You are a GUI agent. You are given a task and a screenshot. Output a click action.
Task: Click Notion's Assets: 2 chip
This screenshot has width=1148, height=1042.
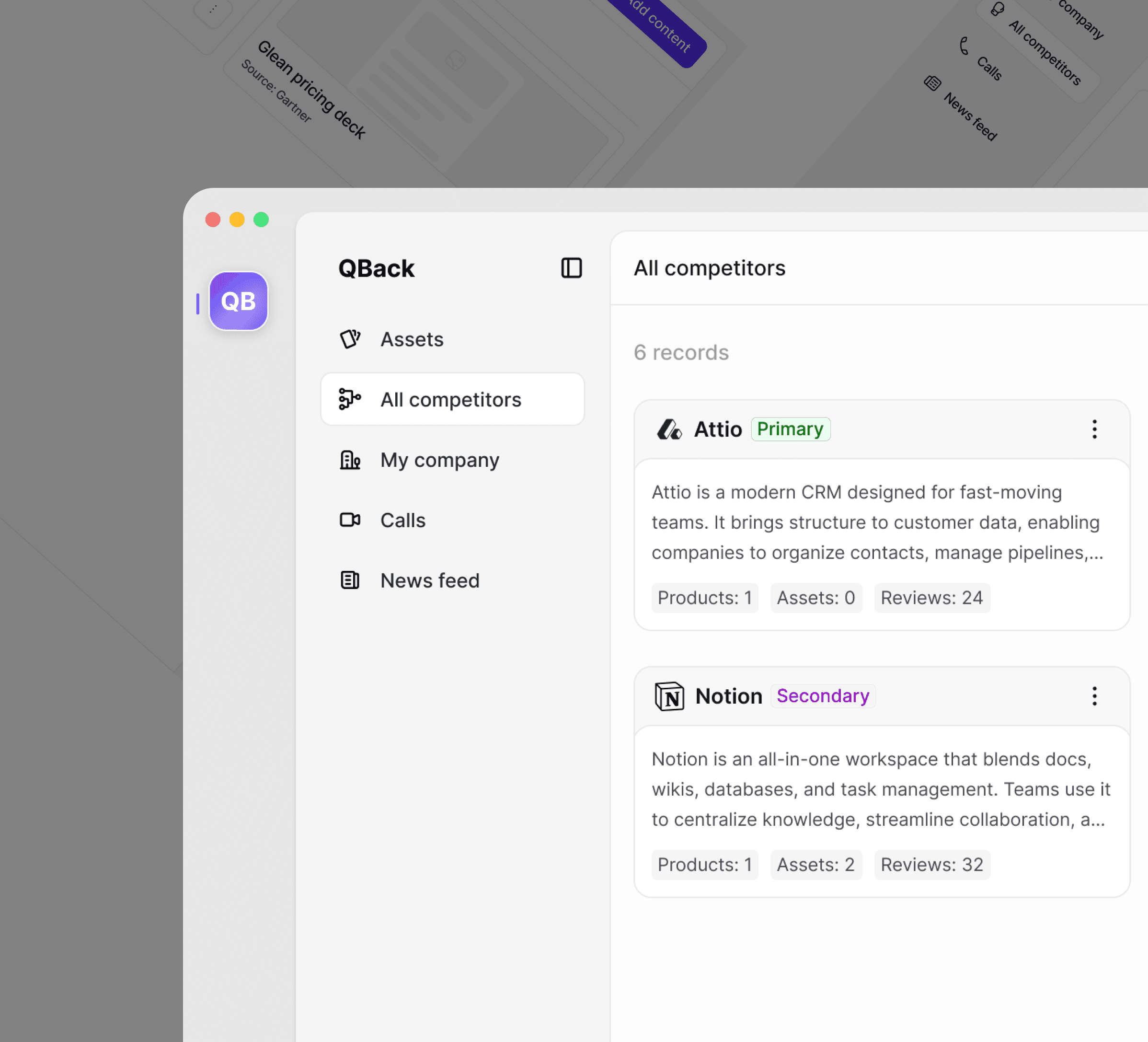[x=816, y=865]
